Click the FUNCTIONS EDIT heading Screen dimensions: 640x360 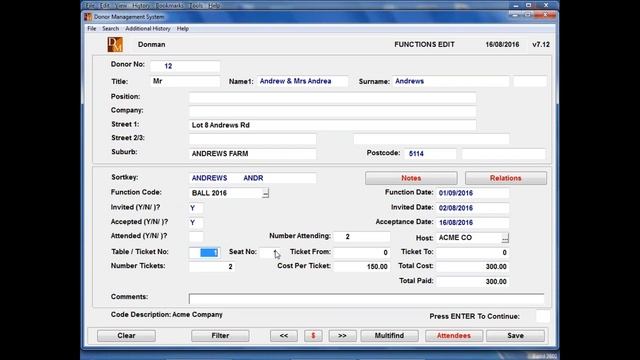pos(424,44)
